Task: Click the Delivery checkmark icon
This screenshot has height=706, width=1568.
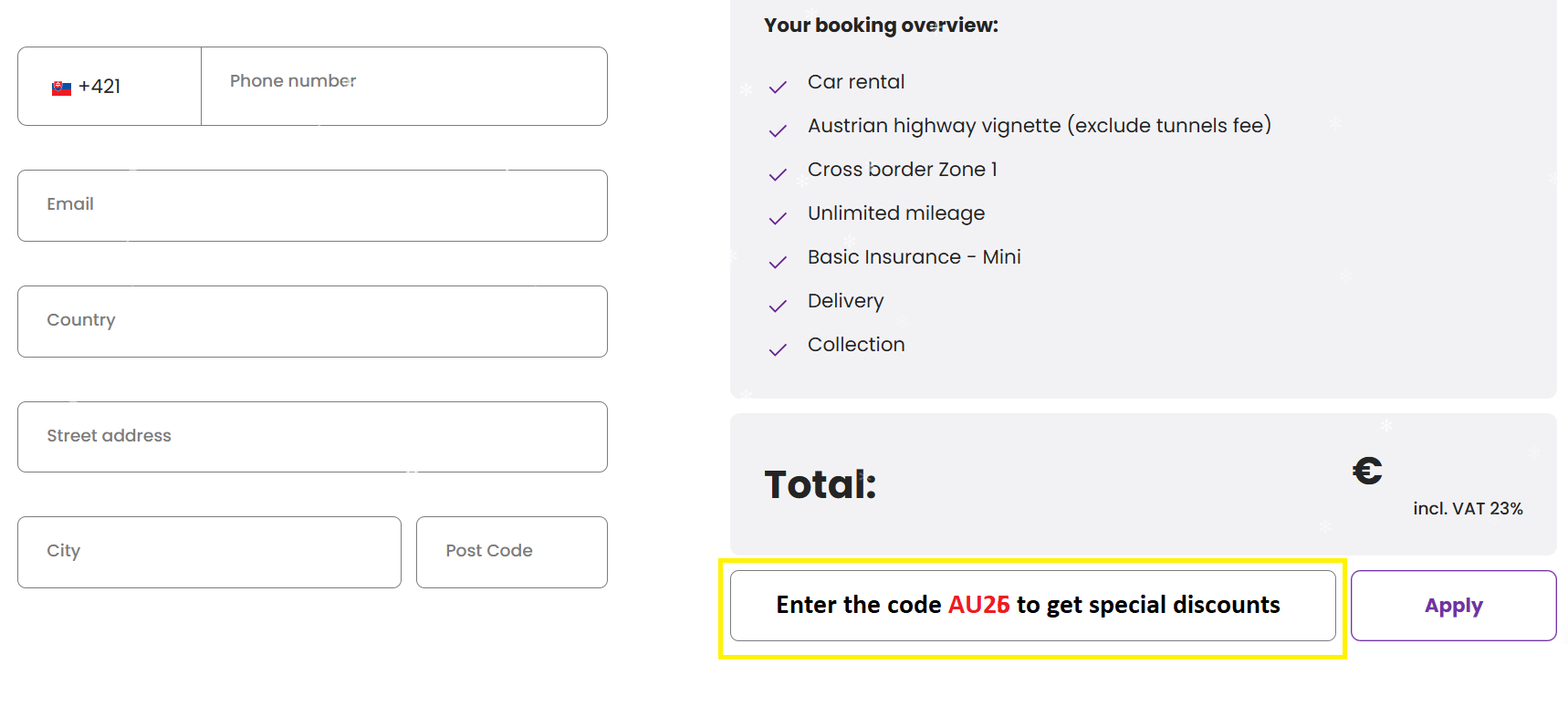Action: [778, 306]
